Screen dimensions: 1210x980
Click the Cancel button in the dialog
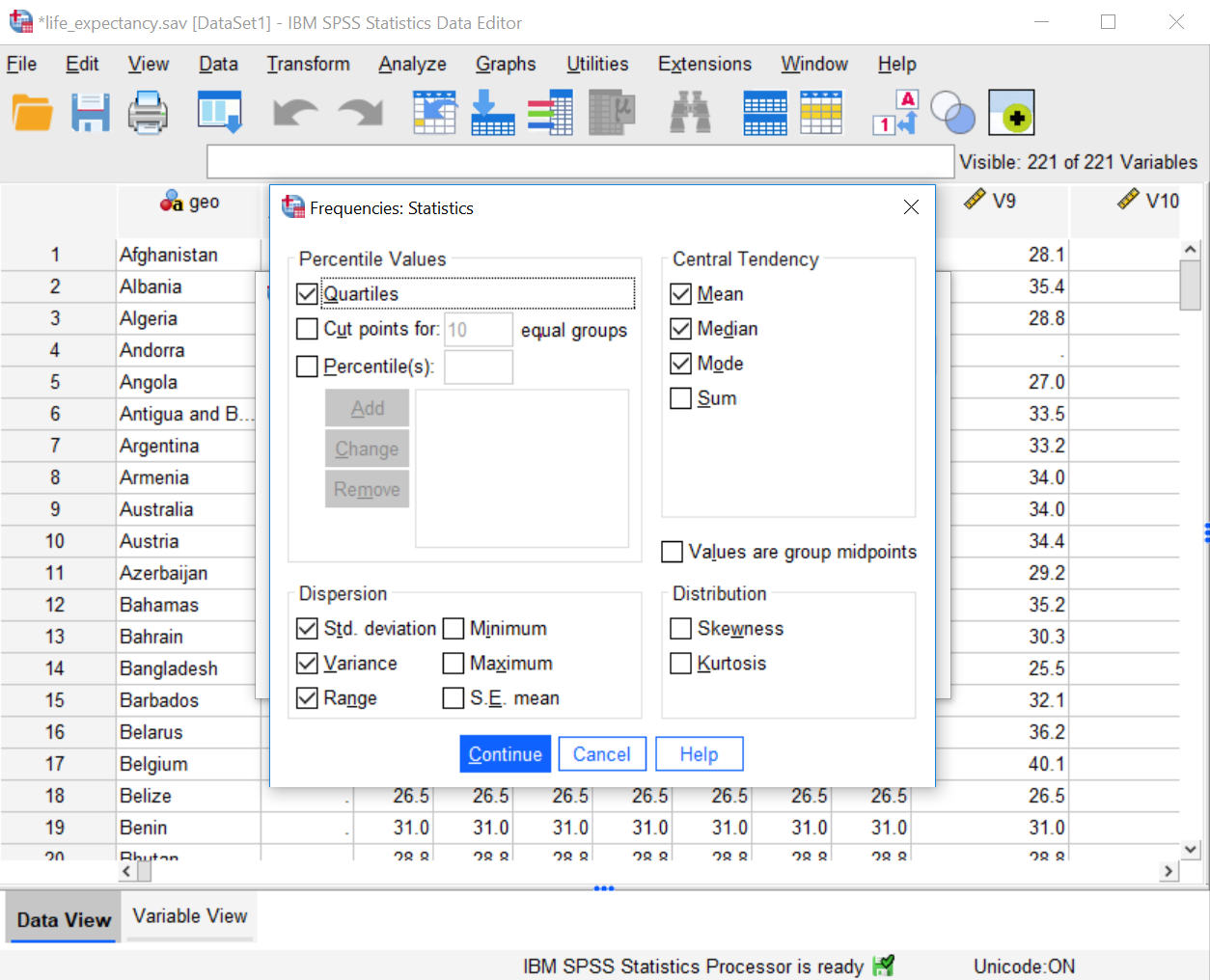(602, 754)
